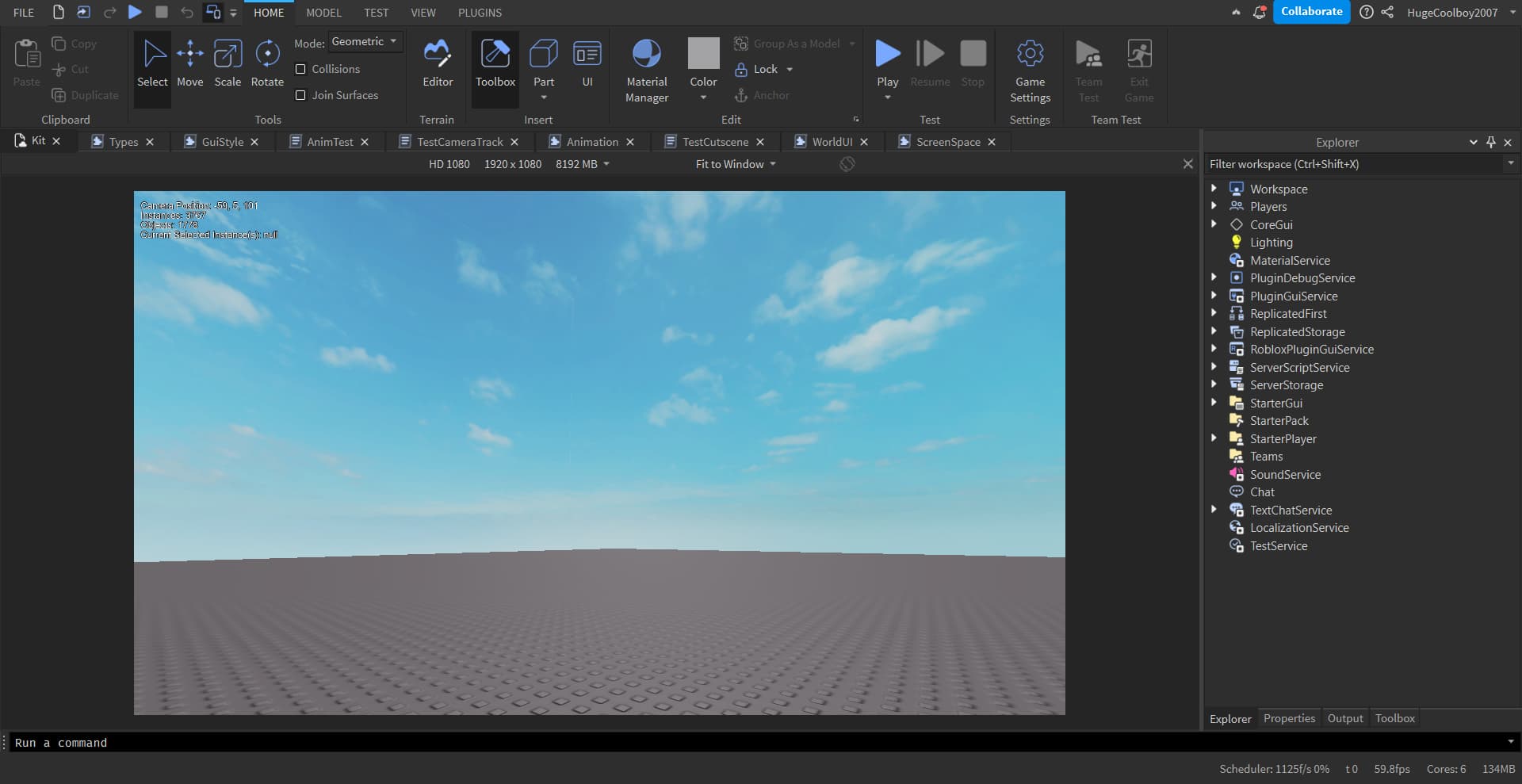Open the TestCutscene tab
Screen dimensions: 1522x784
(x=713, y=141)
